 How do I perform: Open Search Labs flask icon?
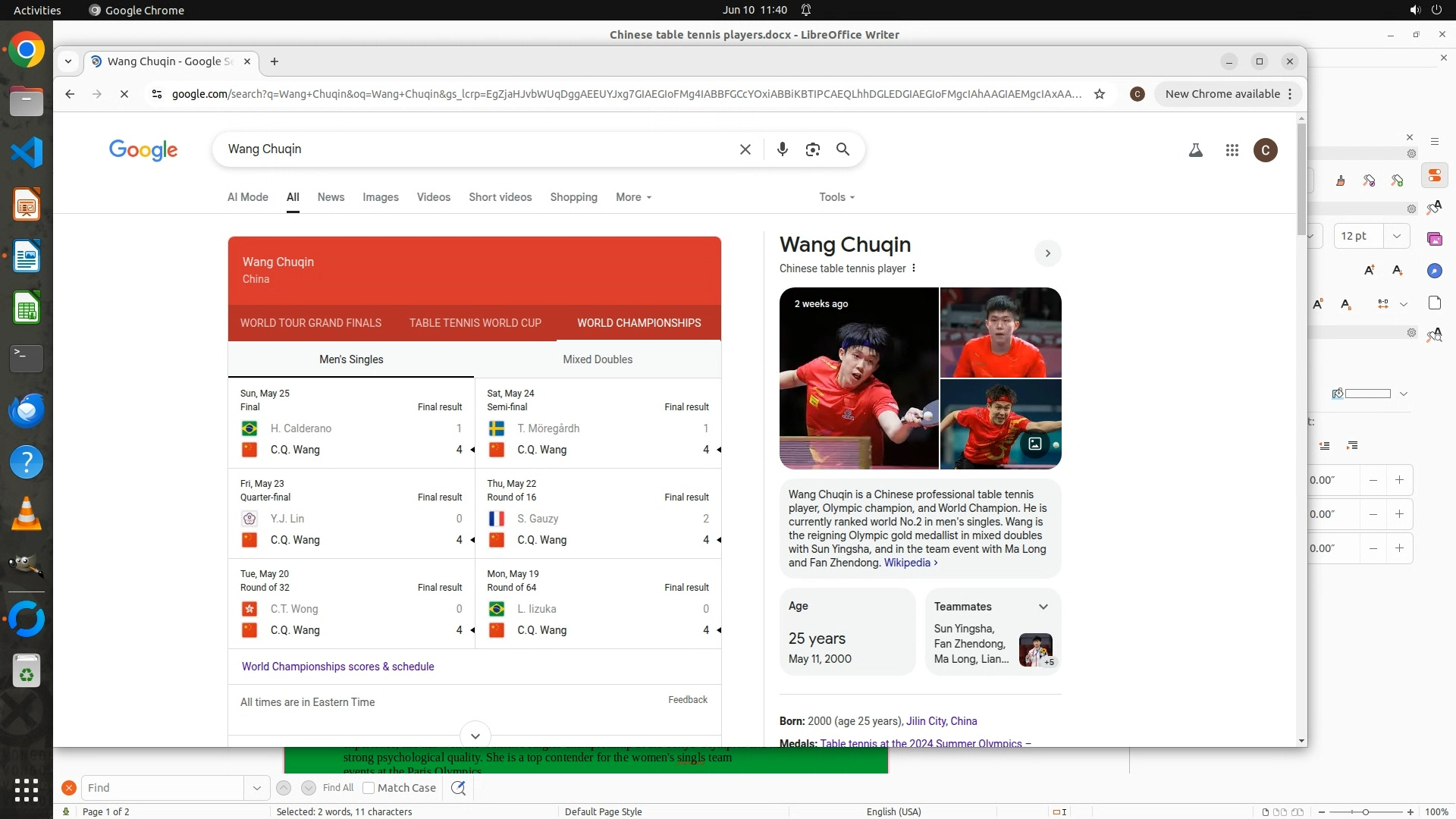tap(1195, 150)
